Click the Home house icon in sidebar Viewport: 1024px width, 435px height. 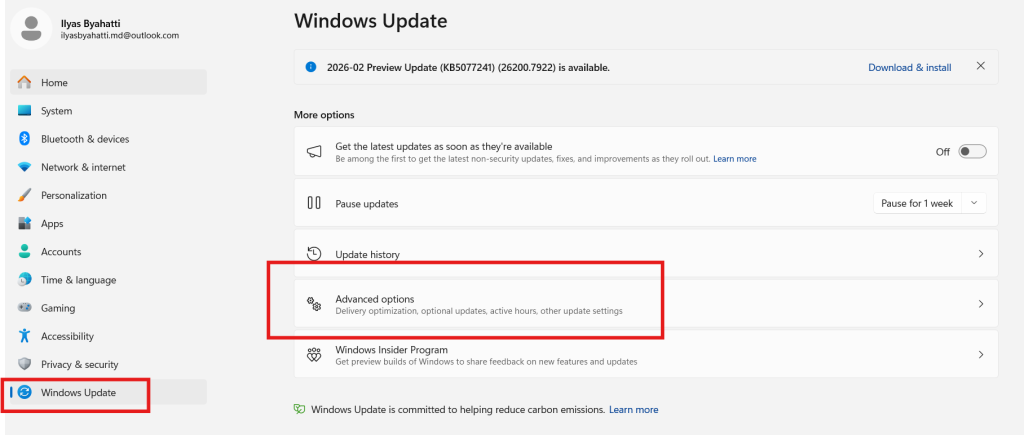point(24,82)
